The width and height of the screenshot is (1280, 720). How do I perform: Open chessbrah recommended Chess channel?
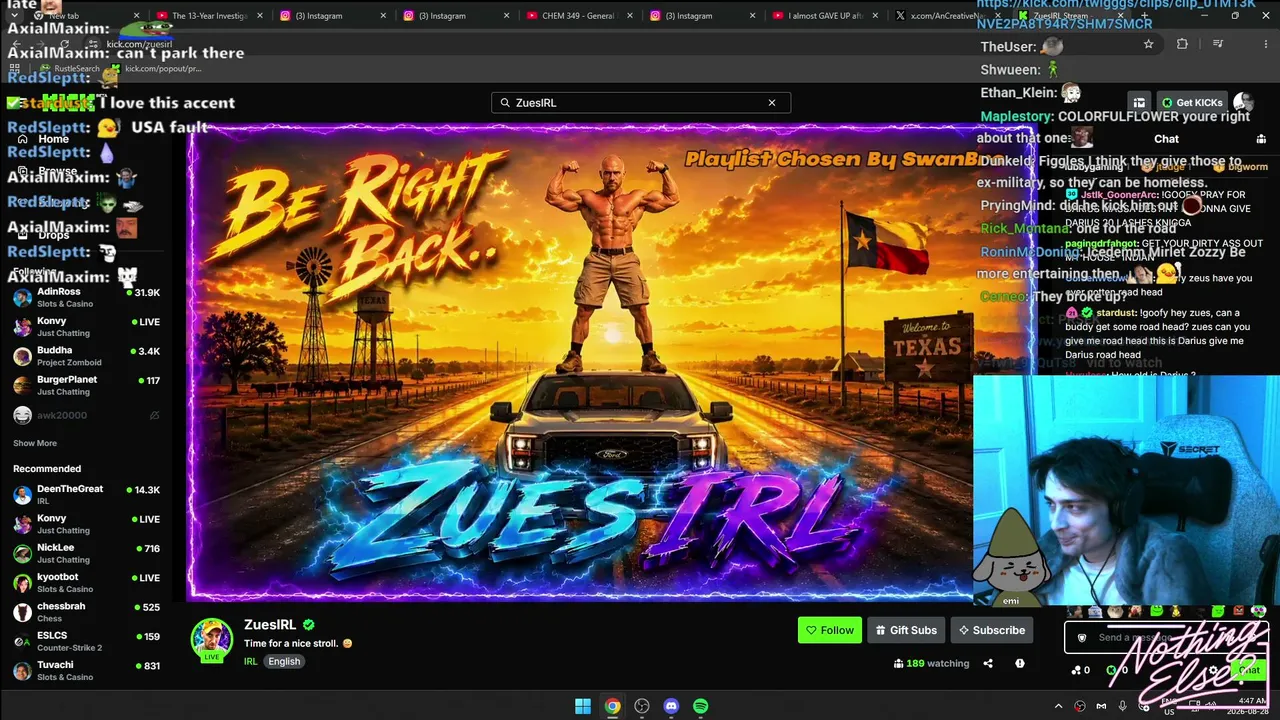coord(86,612)
